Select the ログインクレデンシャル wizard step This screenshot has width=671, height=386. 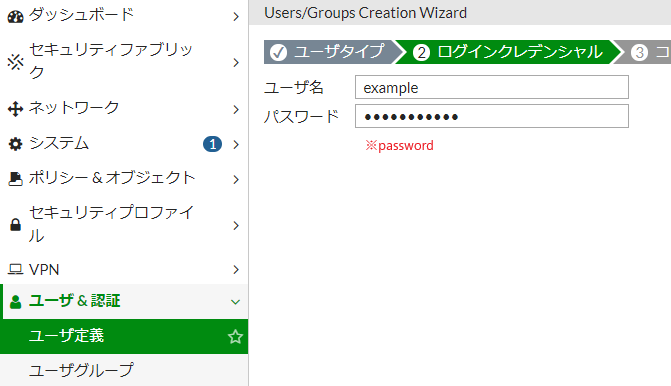pos(508,52)
